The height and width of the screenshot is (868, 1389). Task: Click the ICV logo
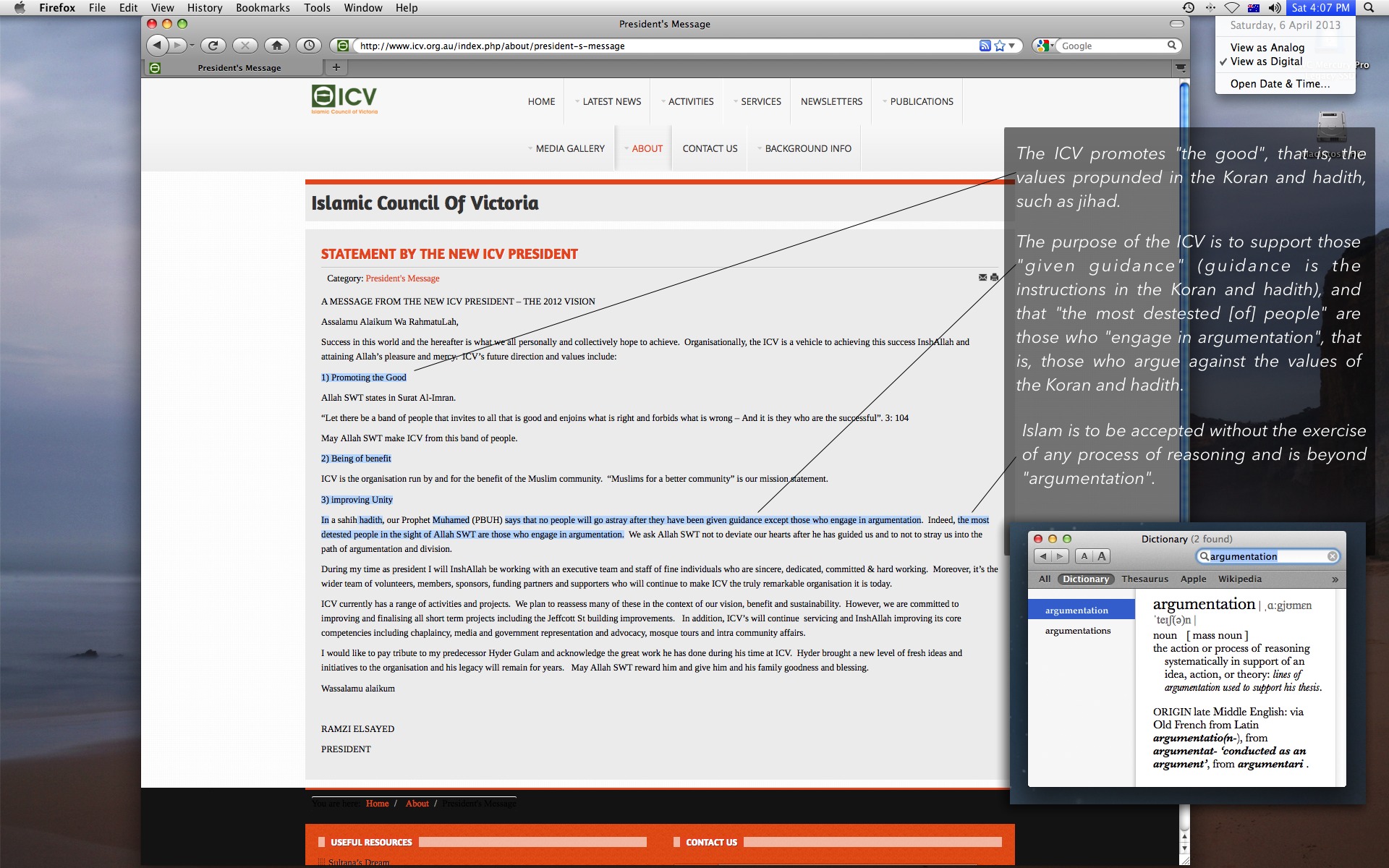pos(344,100)
